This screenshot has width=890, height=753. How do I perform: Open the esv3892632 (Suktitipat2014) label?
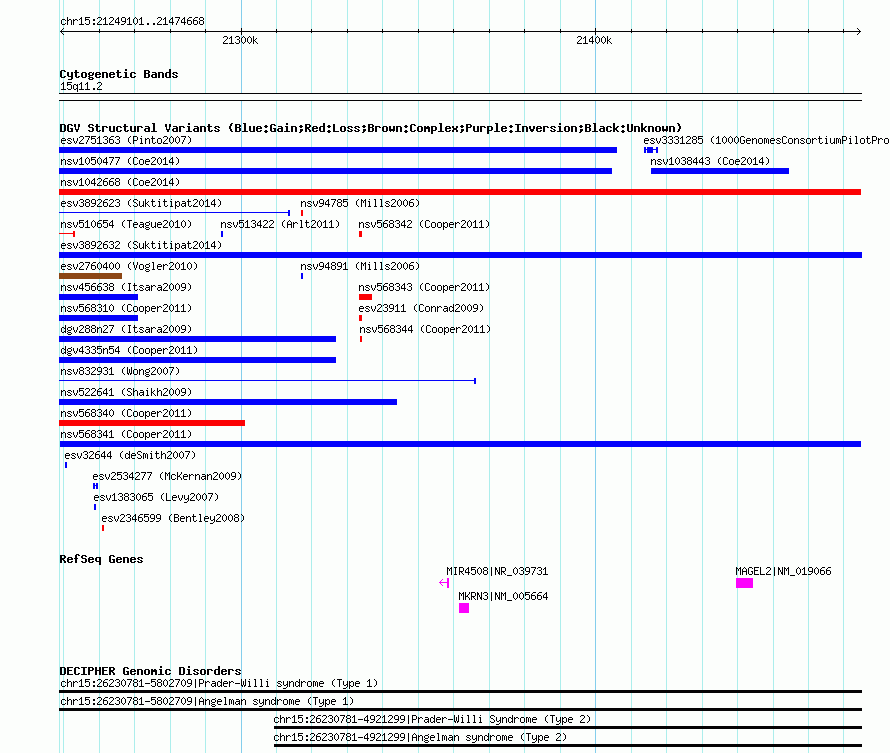[x=141, y=245]
